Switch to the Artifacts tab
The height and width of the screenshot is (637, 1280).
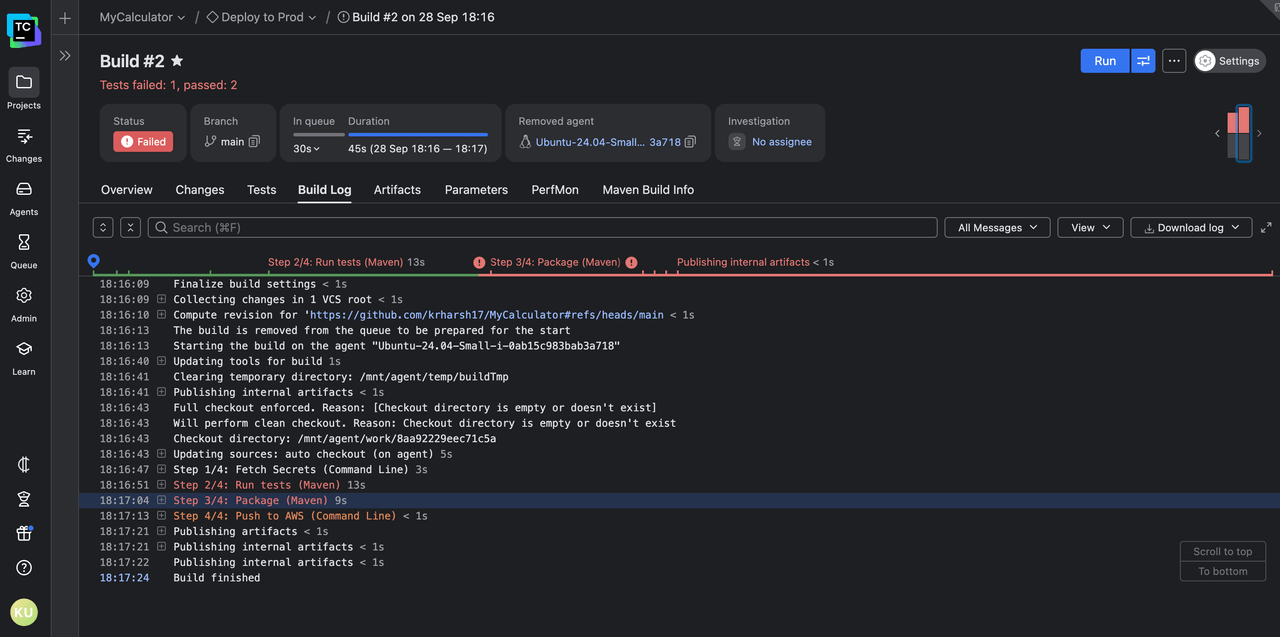point(397,190)
